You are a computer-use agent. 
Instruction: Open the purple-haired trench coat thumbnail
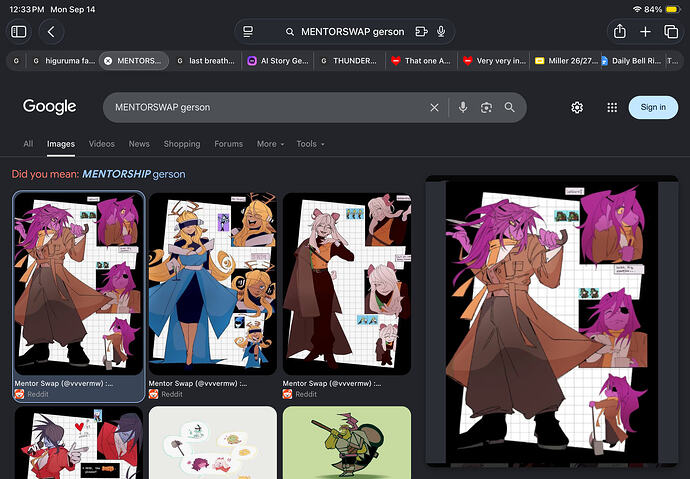click(79, 284)
